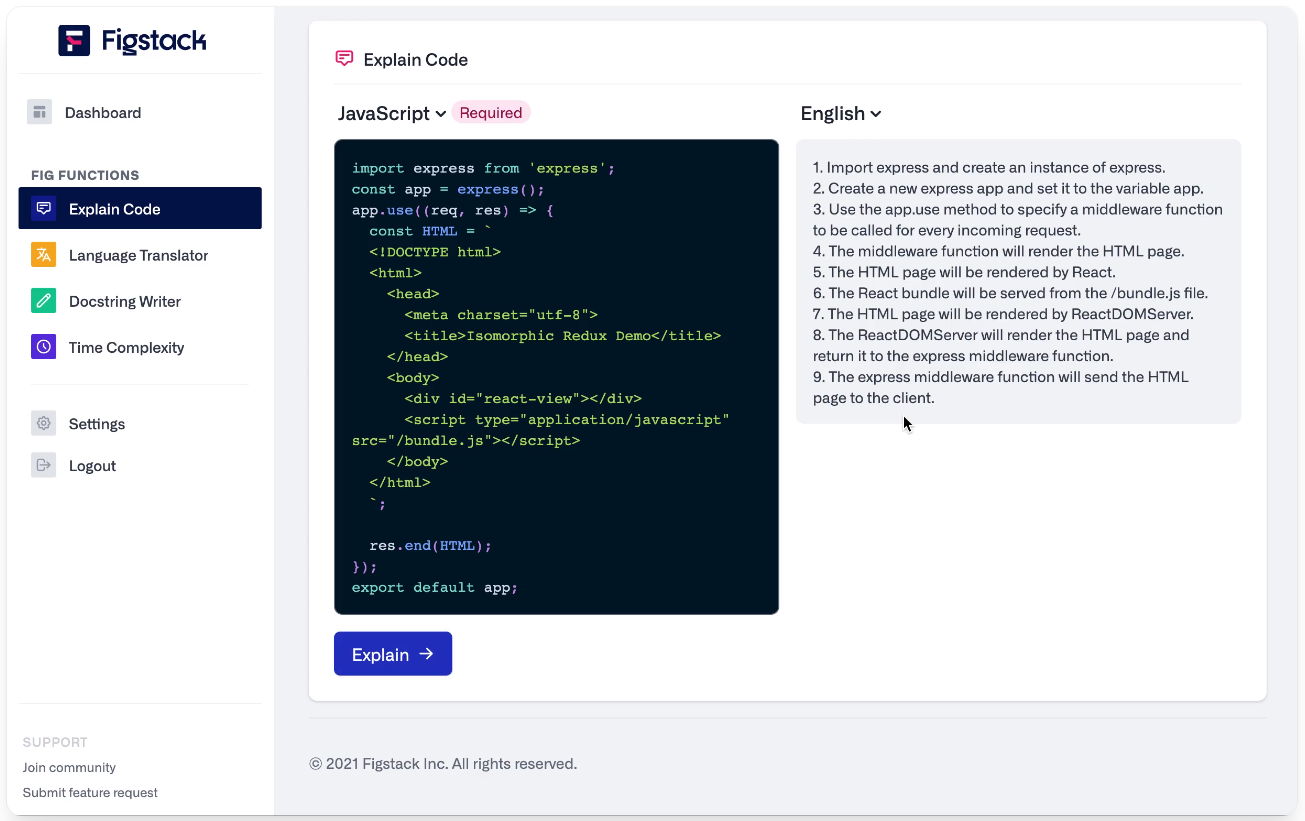The height and width of the screenshot is (821, 1305).
Task: Click the title Isomorphic Redux Demo line
Action: tap(563, 335)
